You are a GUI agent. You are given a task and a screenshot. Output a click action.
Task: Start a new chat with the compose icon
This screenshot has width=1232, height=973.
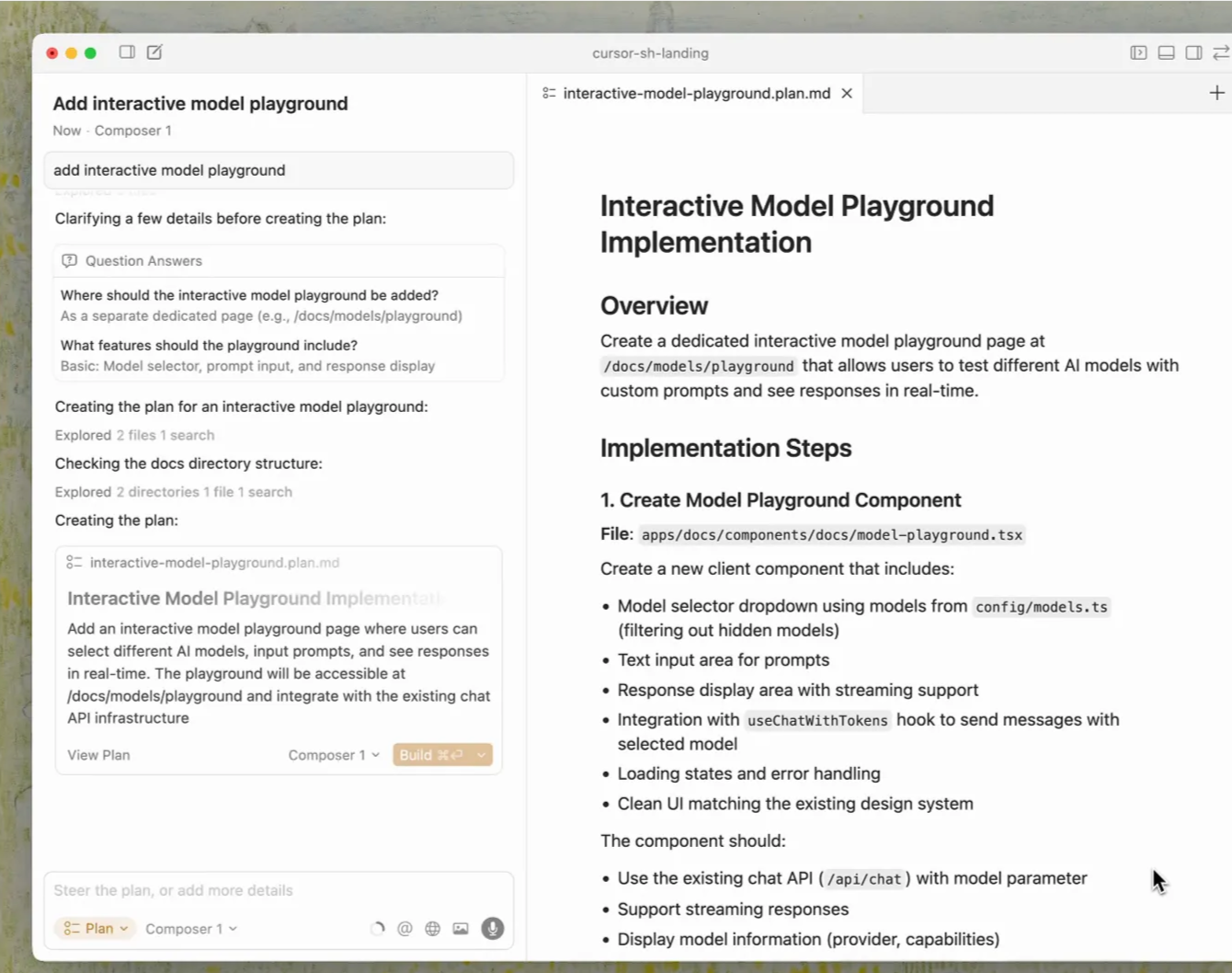(x=154, y=52)
